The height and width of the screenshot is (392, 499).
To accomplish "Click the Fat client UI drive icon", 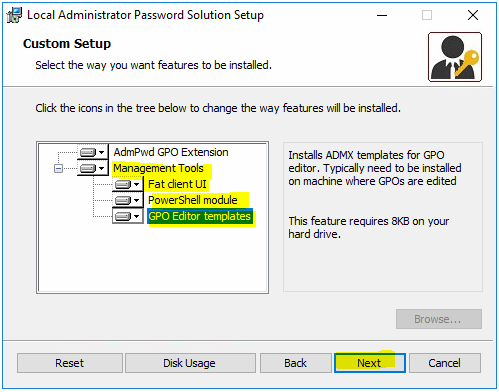I will click(123, 184).
